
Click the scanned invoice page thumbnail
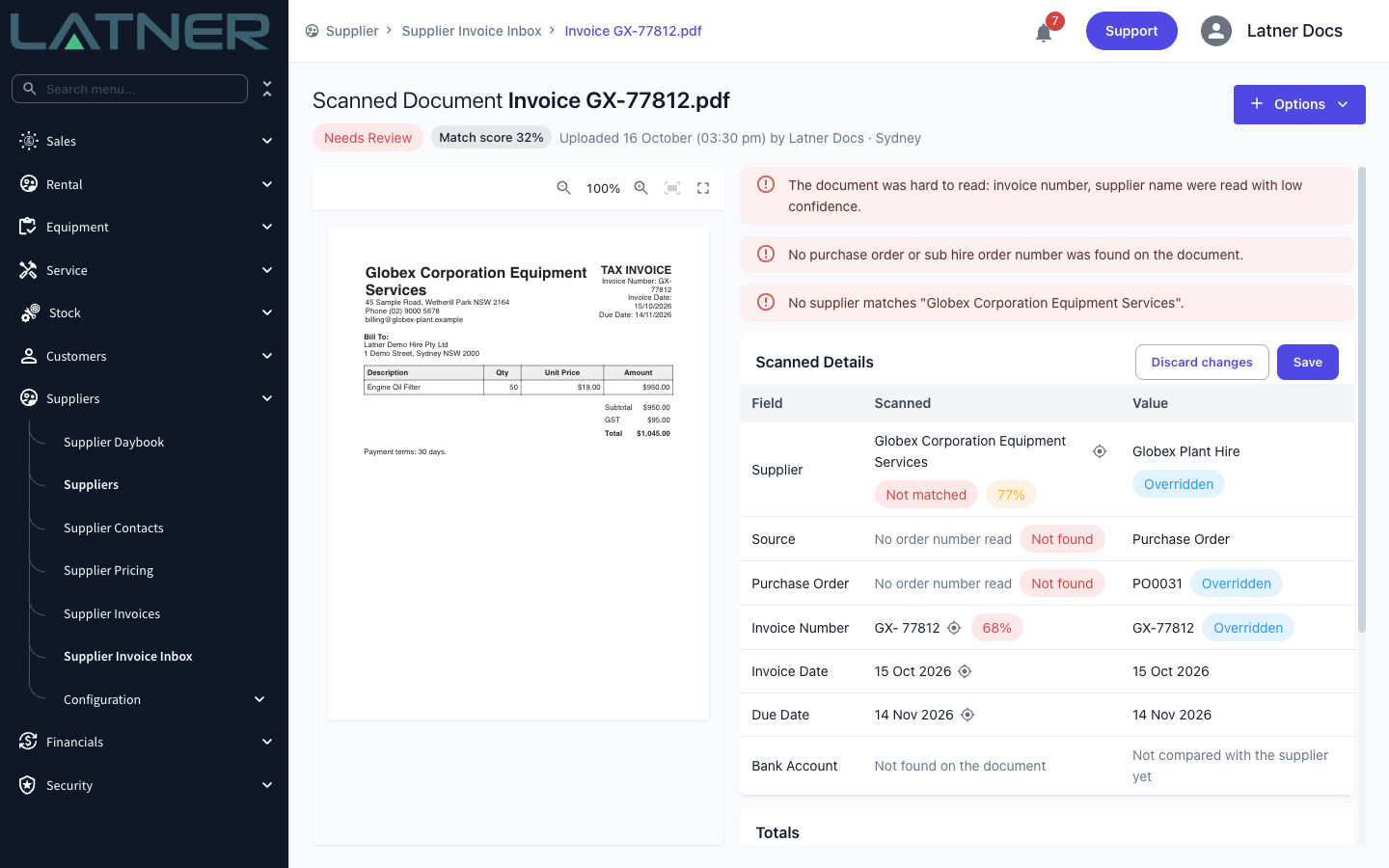click(518, 473)
